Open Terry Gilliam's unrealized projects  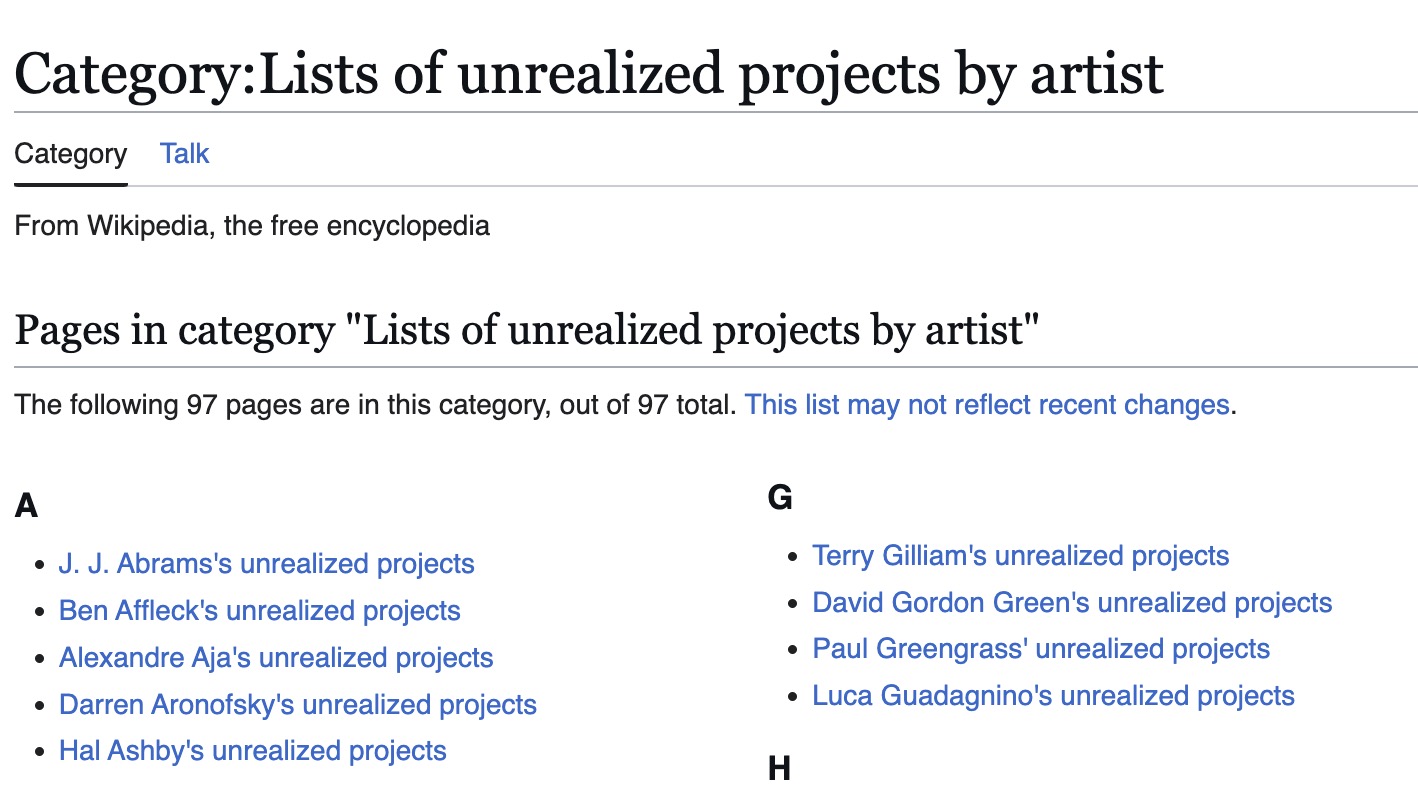point(1020,556)
